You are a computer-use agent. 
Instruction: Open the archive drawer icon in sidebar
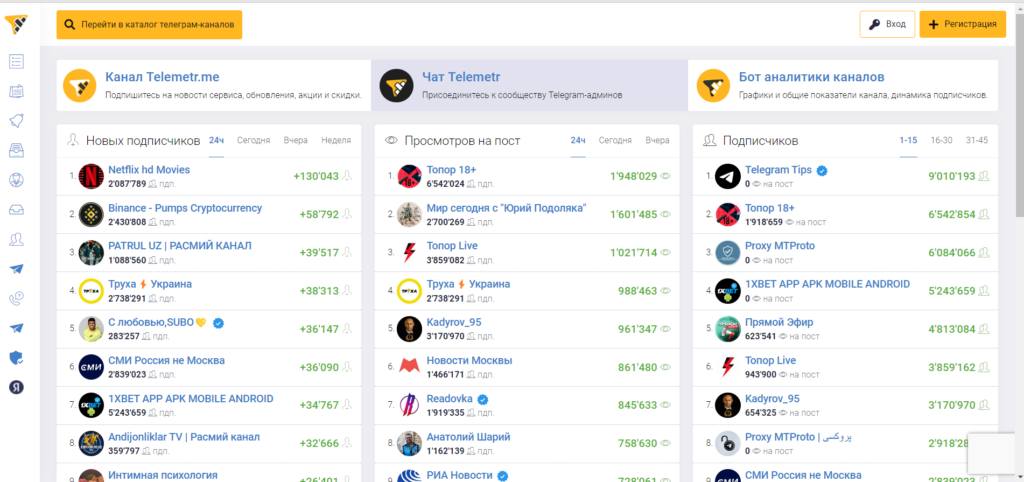(16, 151)
